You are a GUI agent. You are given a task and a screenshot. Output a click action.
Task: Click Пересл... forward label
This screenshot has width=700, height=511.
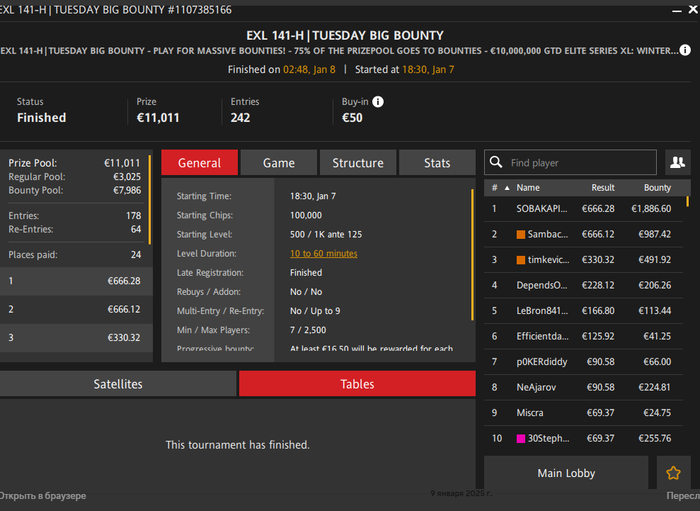point(683,496)
